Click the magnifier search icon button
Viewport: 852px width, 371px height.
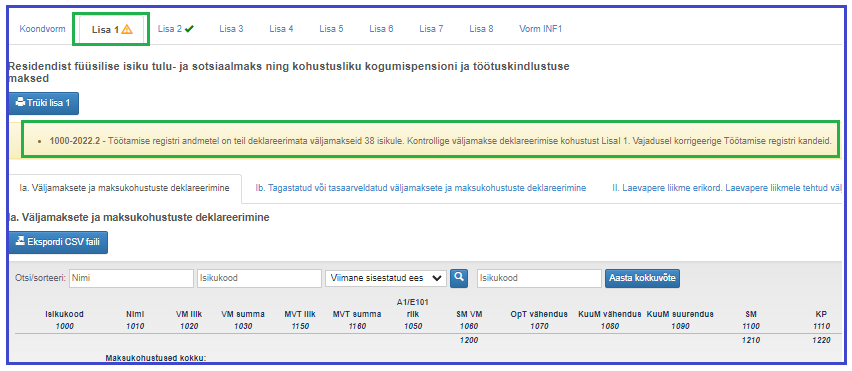click(x=459, y=278)
